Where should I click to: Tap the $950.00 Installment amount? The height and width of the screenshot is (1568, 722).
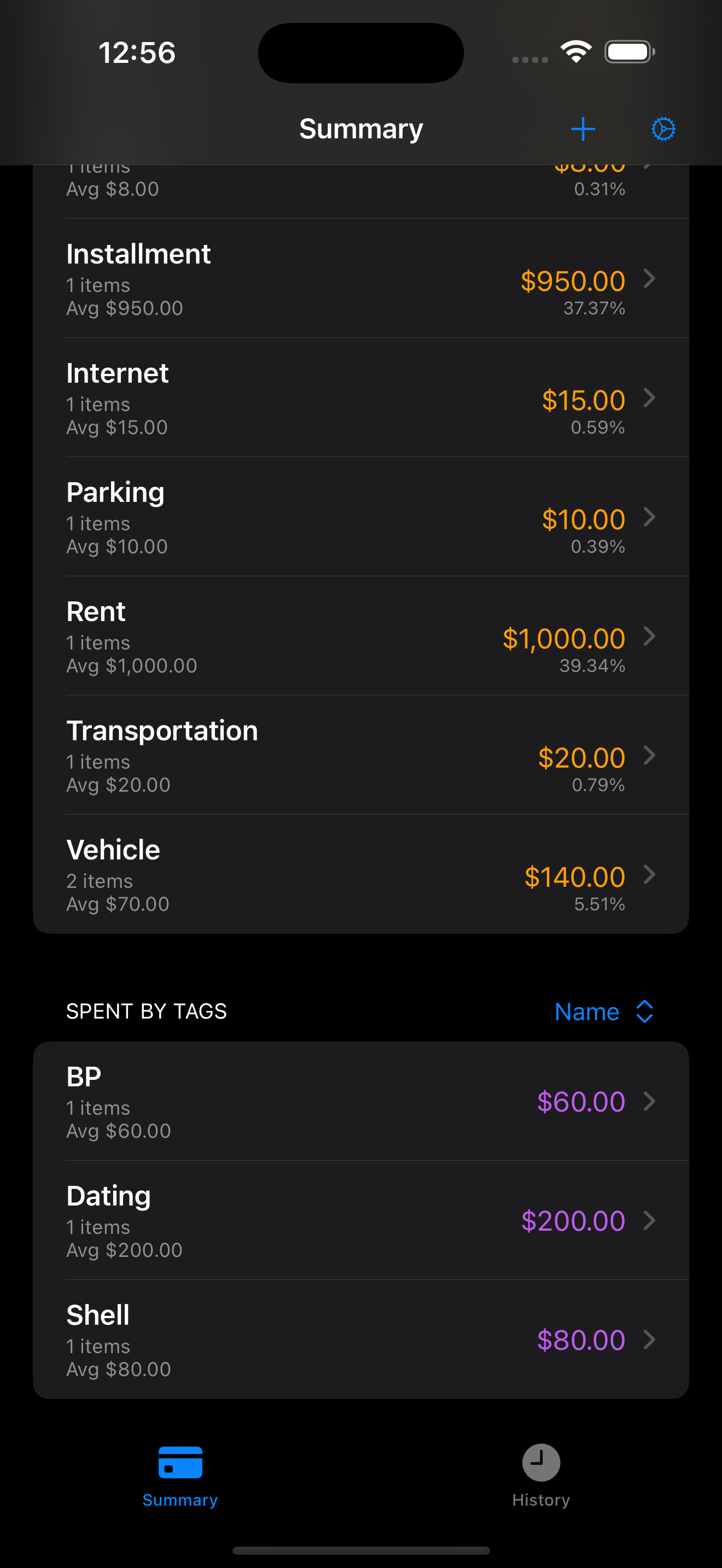[573, 281]
